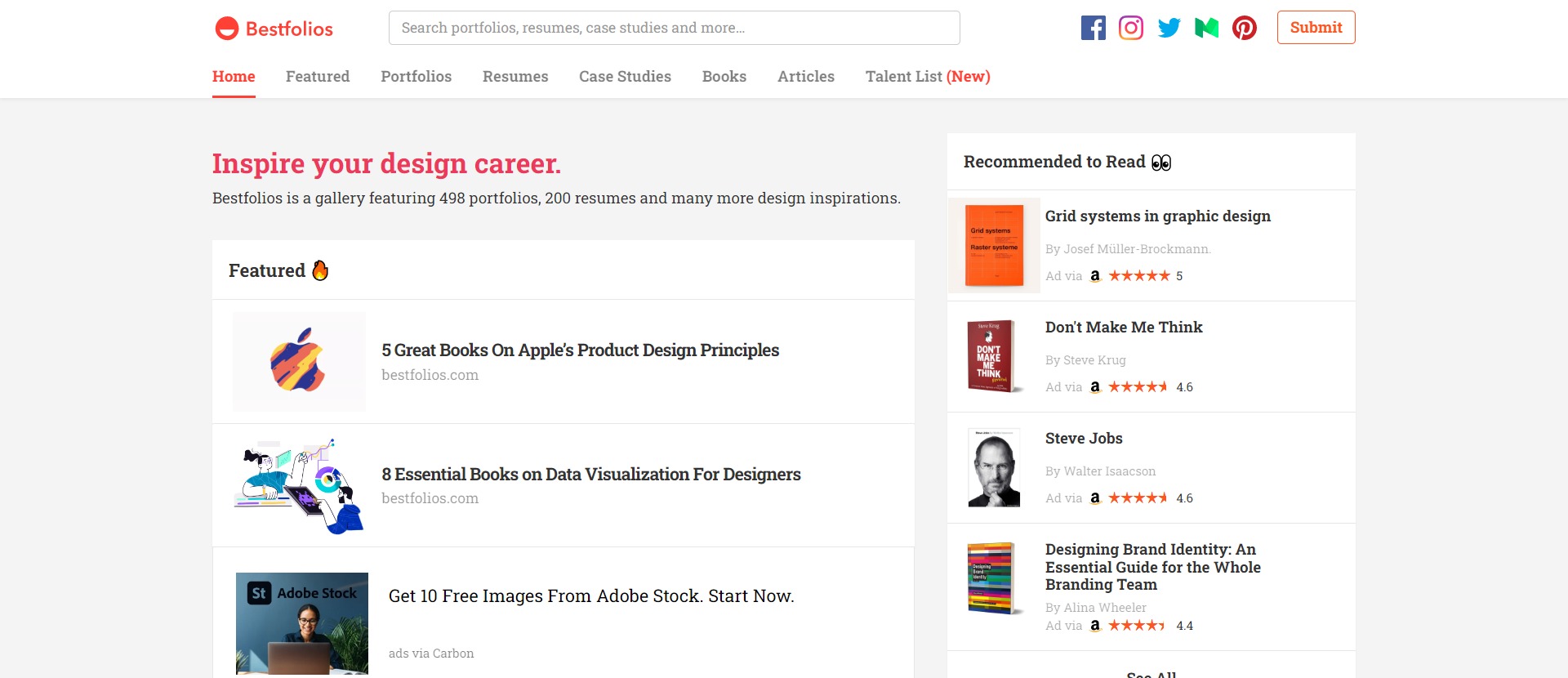
Task: Open the Pinterest social icon
Action: 1245,28
